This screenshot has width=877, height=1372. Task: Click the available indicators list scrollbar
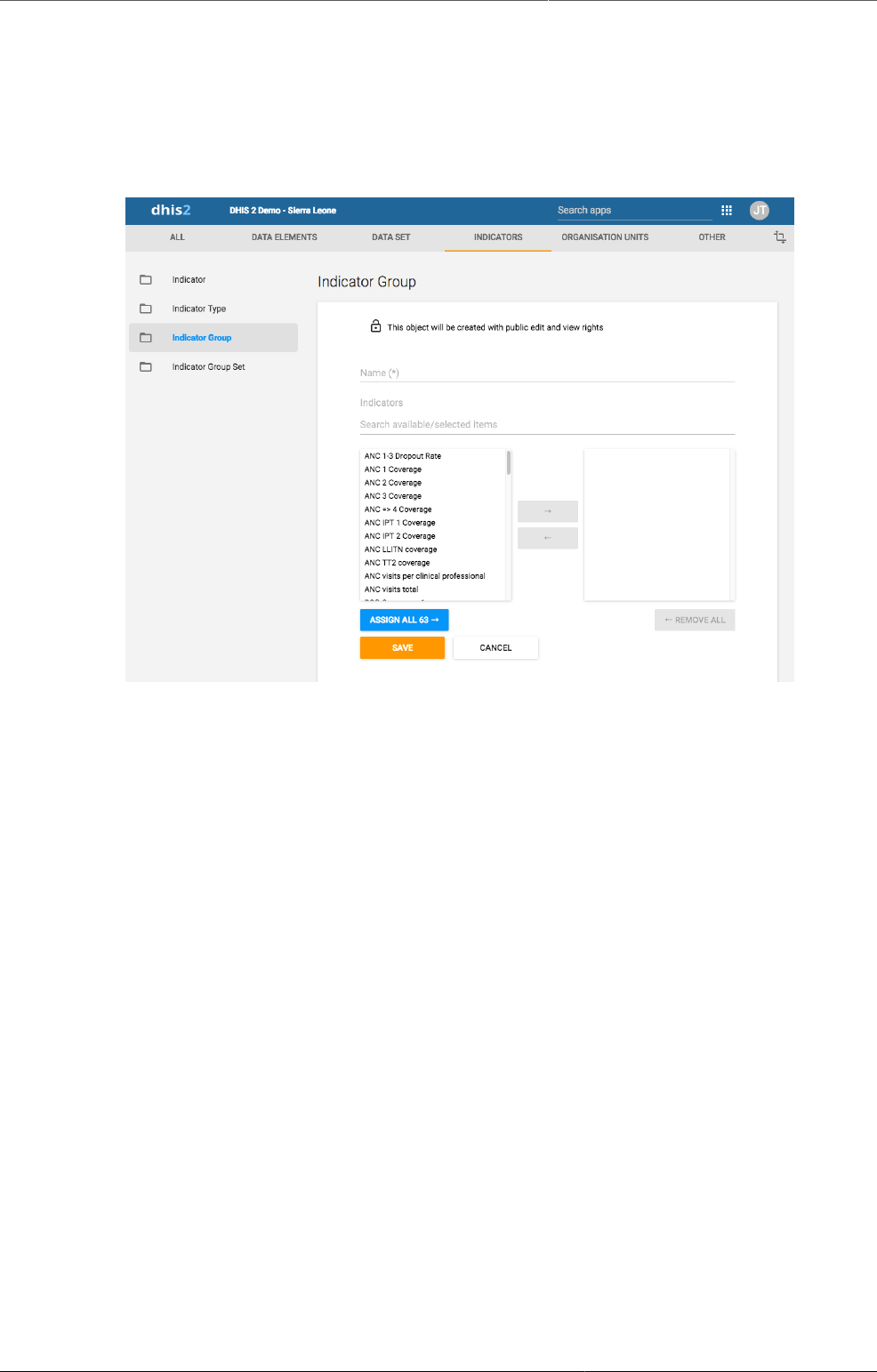point(509,462)
